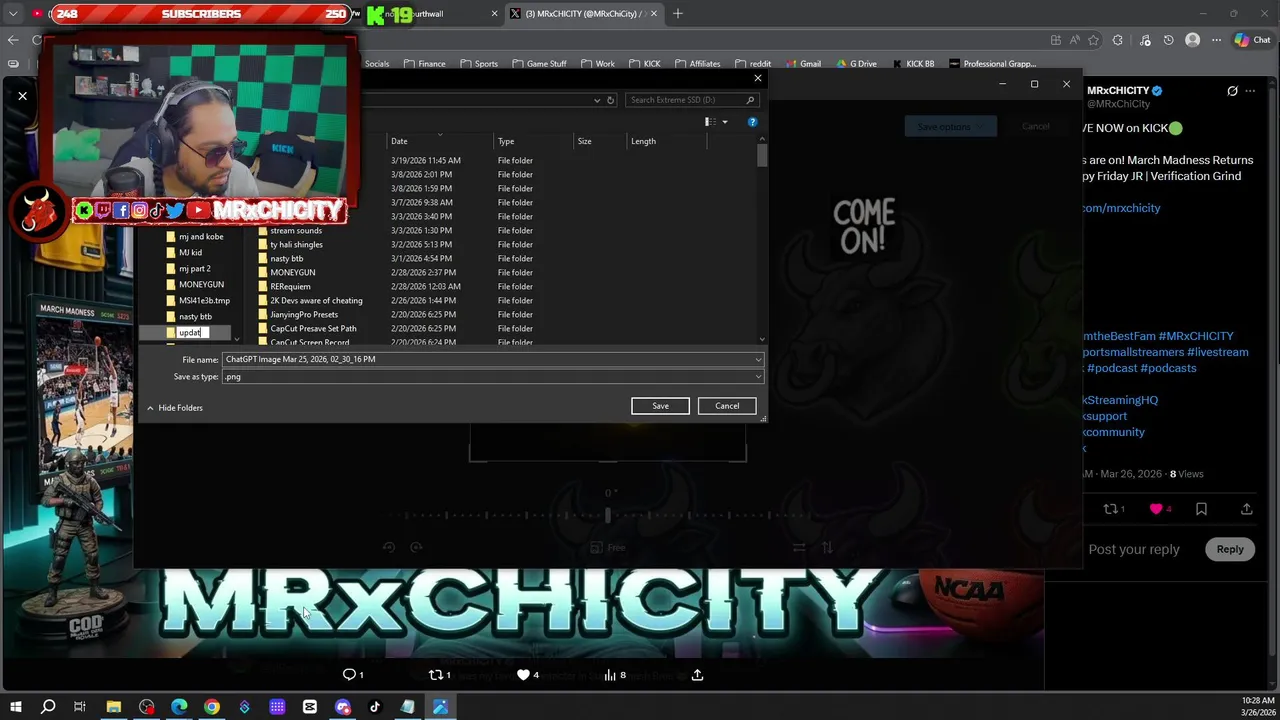Open the #MRxCHICITY hashtag link
Viewport: 1280px width, 720px height.
coord(1196,336)
